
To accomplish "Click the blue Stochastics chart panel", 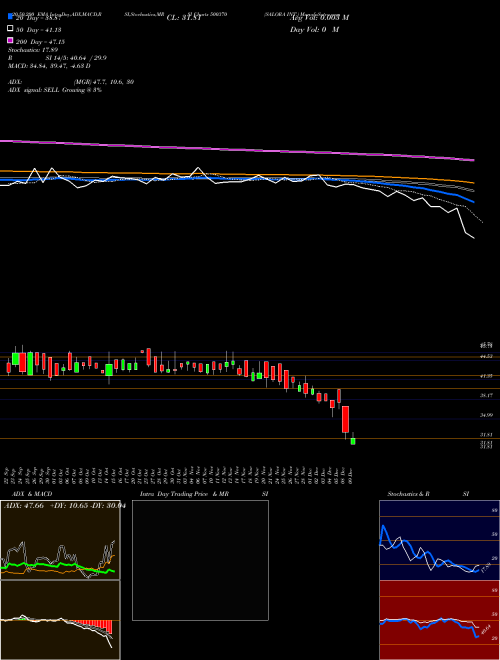I will pos(439,540).
